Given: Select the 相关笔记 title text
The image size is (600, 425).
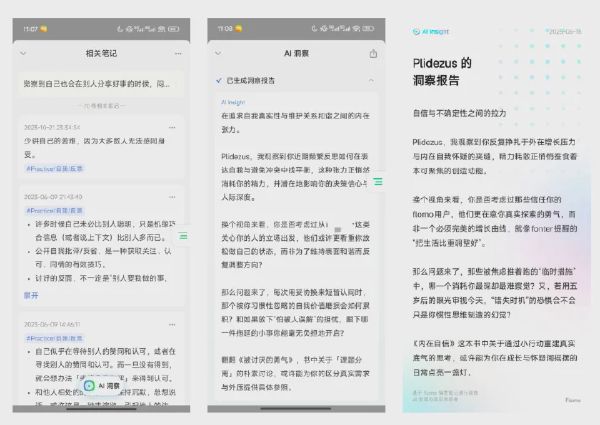Looking at the screenshot, I should (101, 54).
